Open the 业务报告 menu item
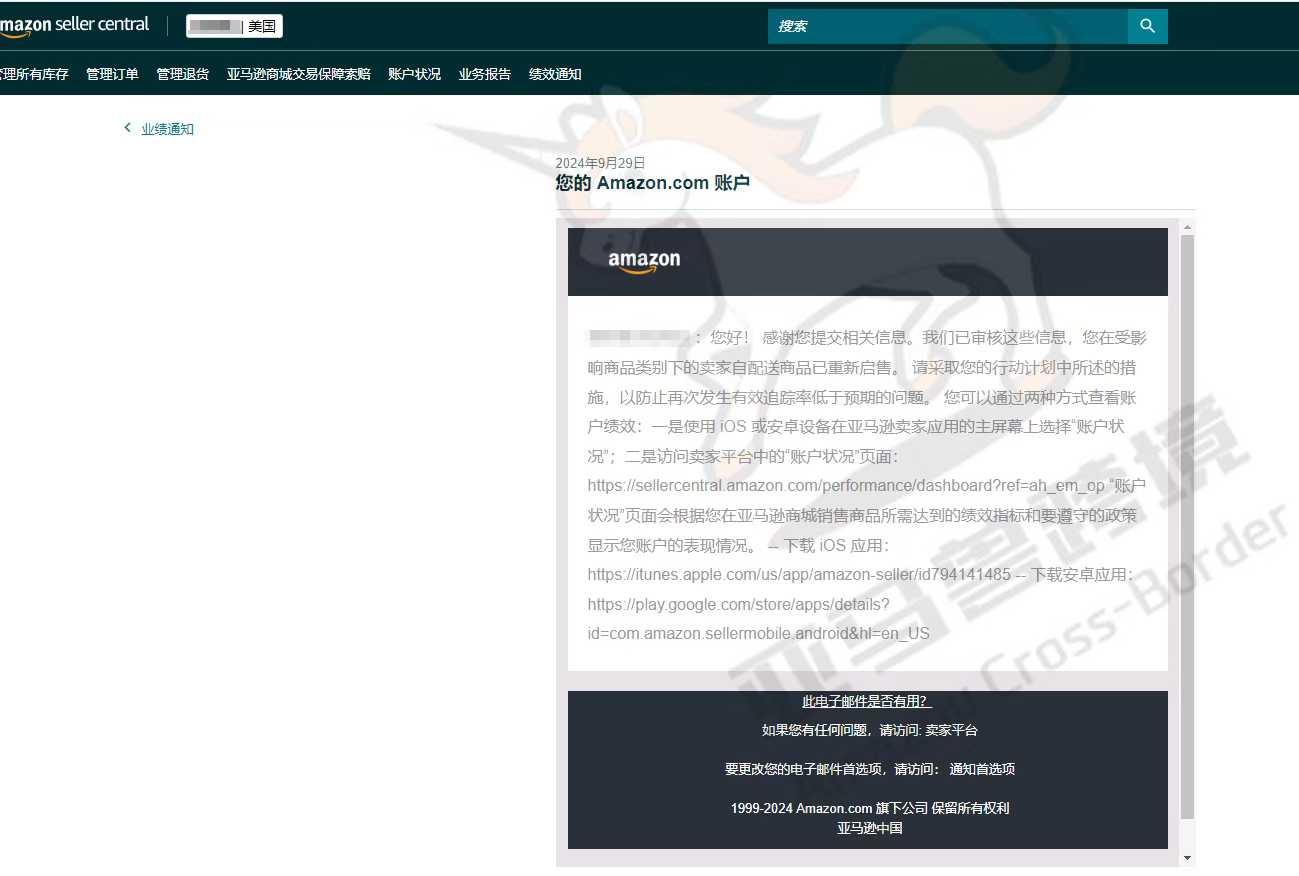This screenshot has width=1299, height=876. pyautogui.click(x=485, y=74)
